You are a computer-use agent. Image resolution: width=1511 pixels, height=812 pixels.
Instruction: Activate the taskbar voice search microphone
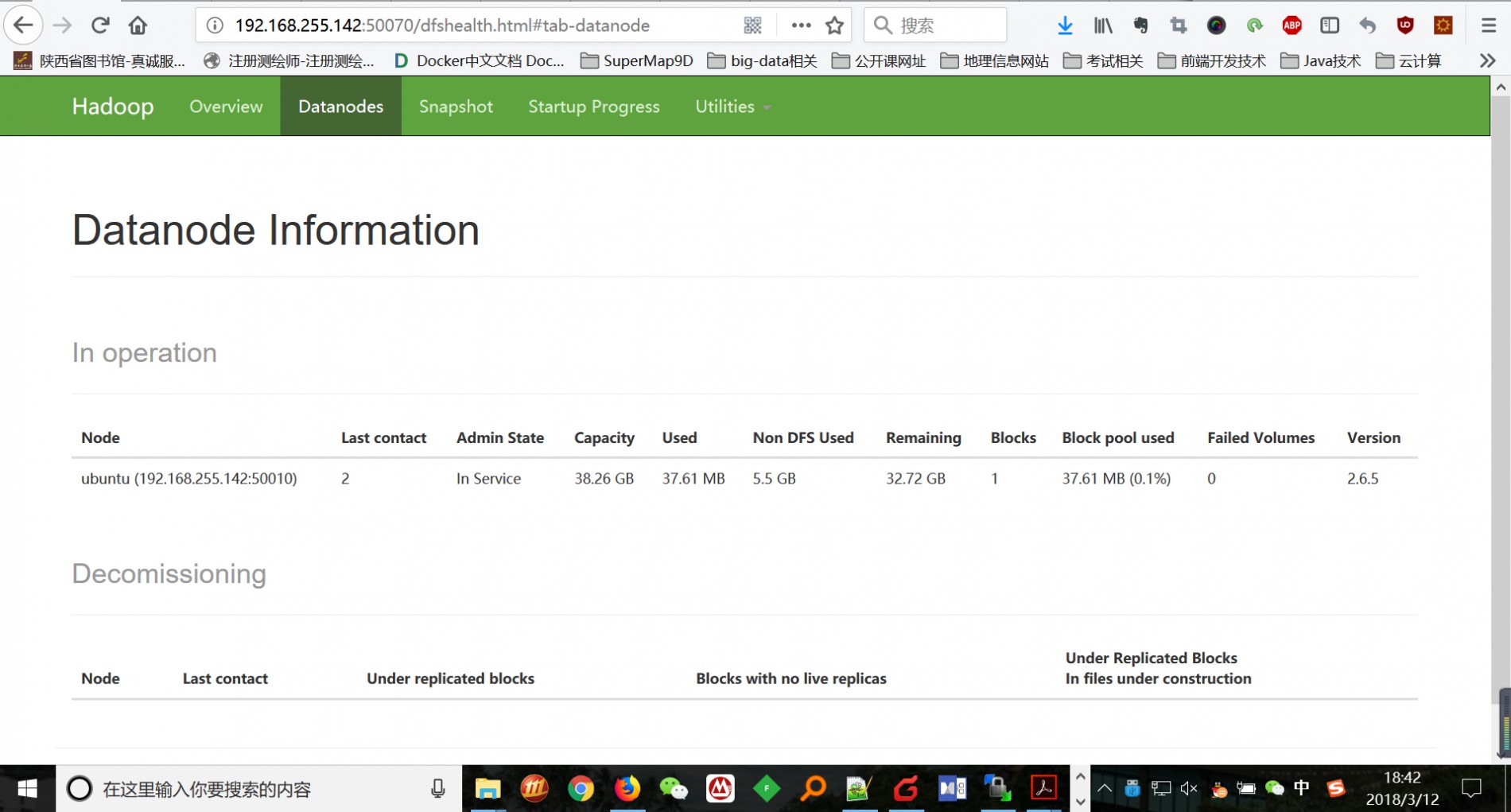point(437,788)
